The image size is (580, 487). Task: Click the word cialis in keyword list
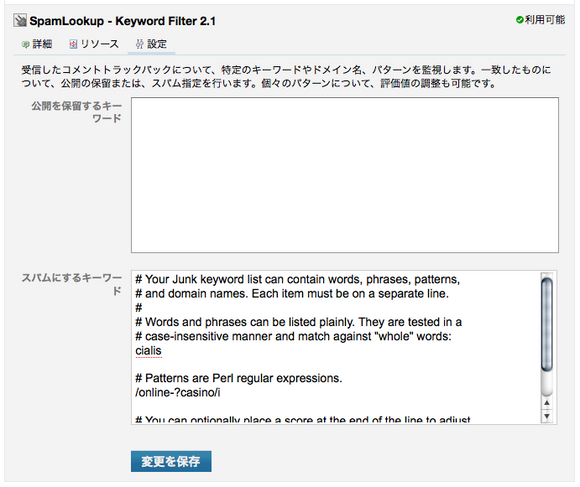pyautogui.click(x=148, y=351)
